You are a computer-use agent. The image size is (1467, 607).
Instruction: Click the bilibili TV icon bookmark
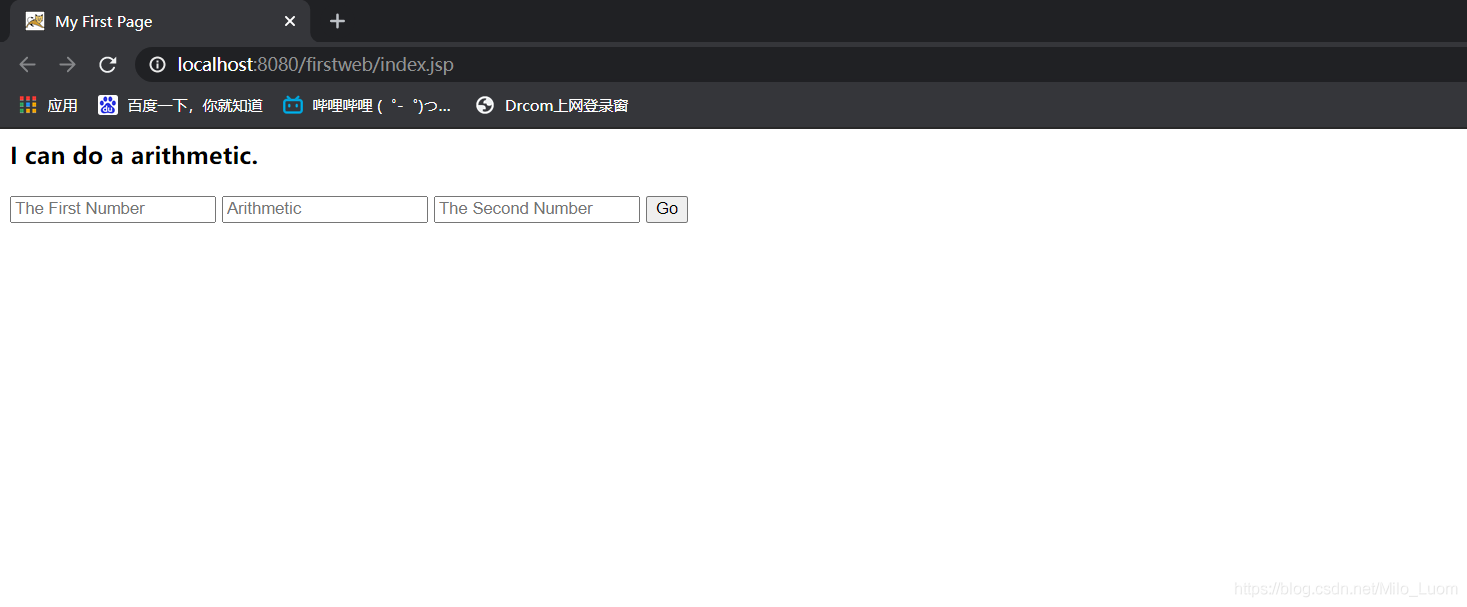(x=293, y=105)
